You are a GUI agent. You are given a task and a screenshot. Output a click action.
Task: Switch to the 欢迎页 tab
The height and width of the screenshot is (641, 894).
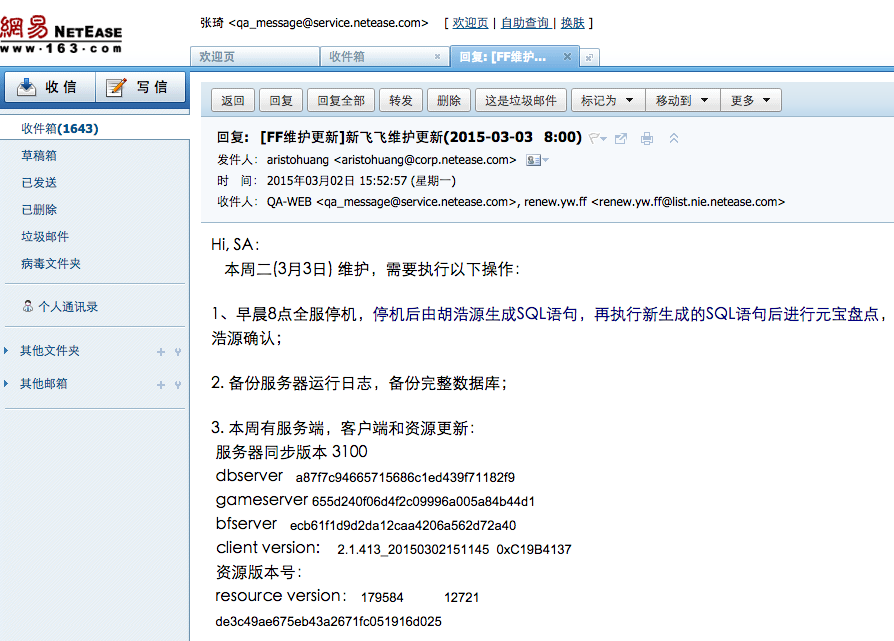[254, 56]
